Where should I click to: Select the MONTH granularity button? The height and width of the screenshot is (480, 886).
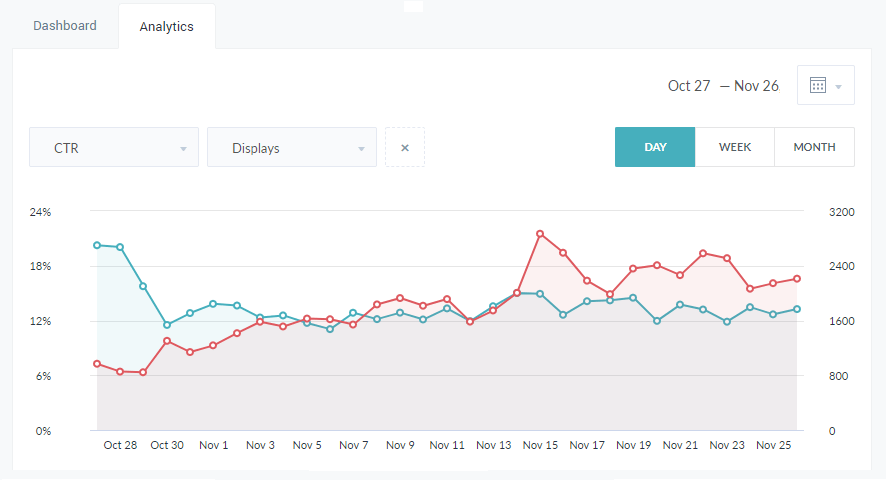(814, 147)
